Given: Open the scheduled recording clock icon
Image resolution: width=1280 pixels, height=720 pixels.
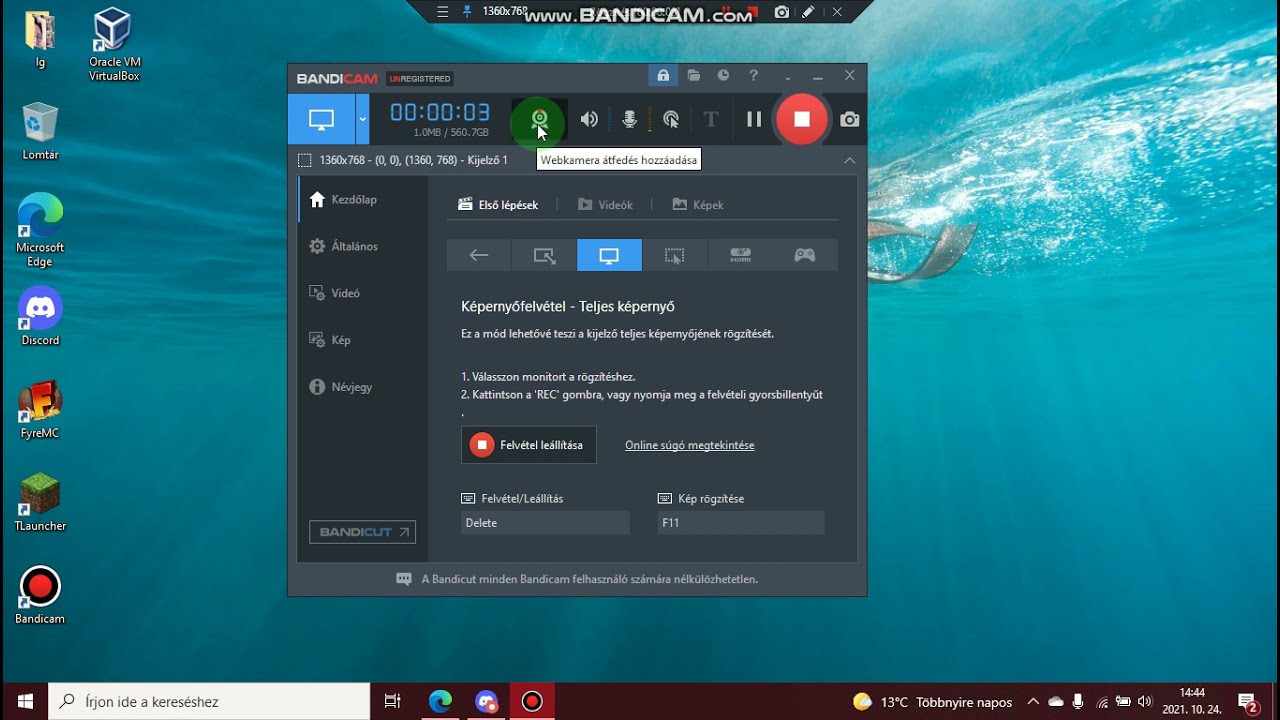Looking at the screenshot, I should coord(723,75).
